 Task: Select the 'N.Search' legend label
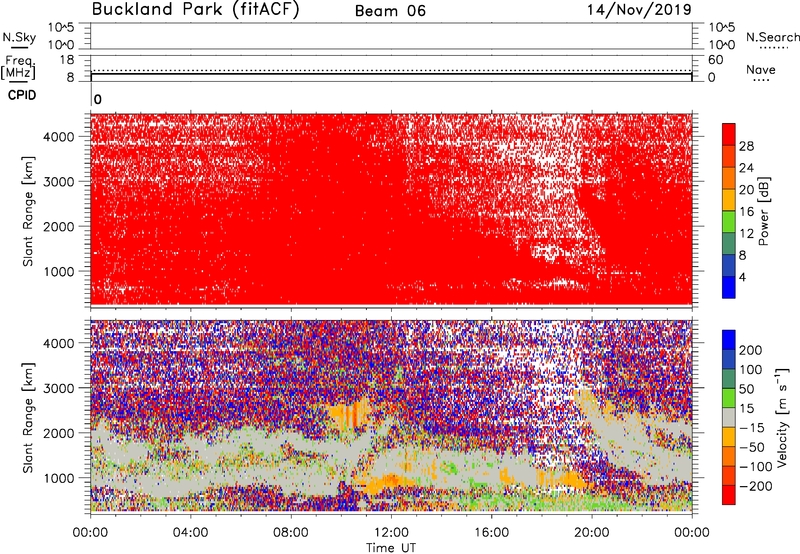(x=773, y=37)
